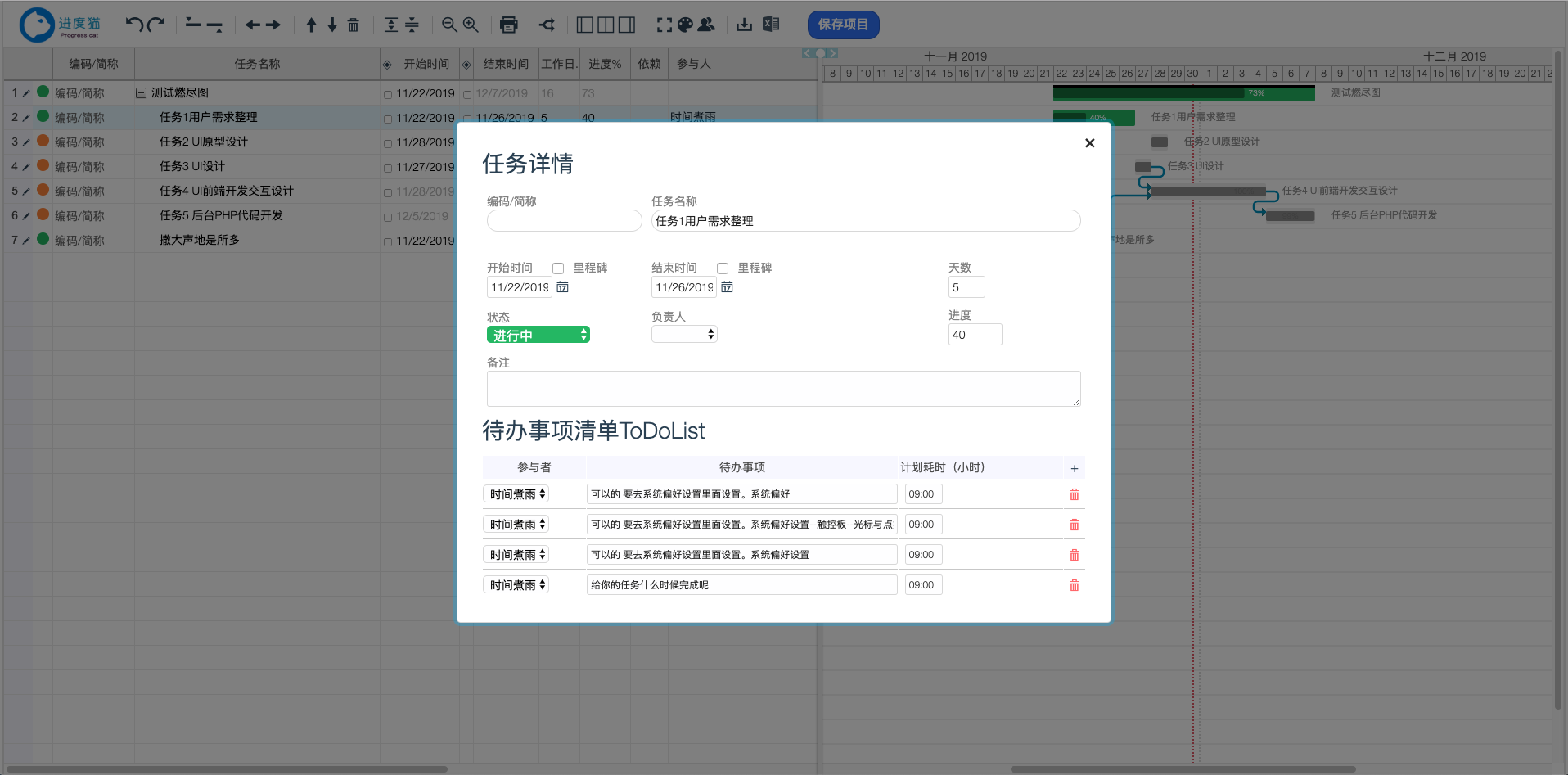
Task: Click the 任务名称 input field in dialog
Action: click(x=866, y=221)
